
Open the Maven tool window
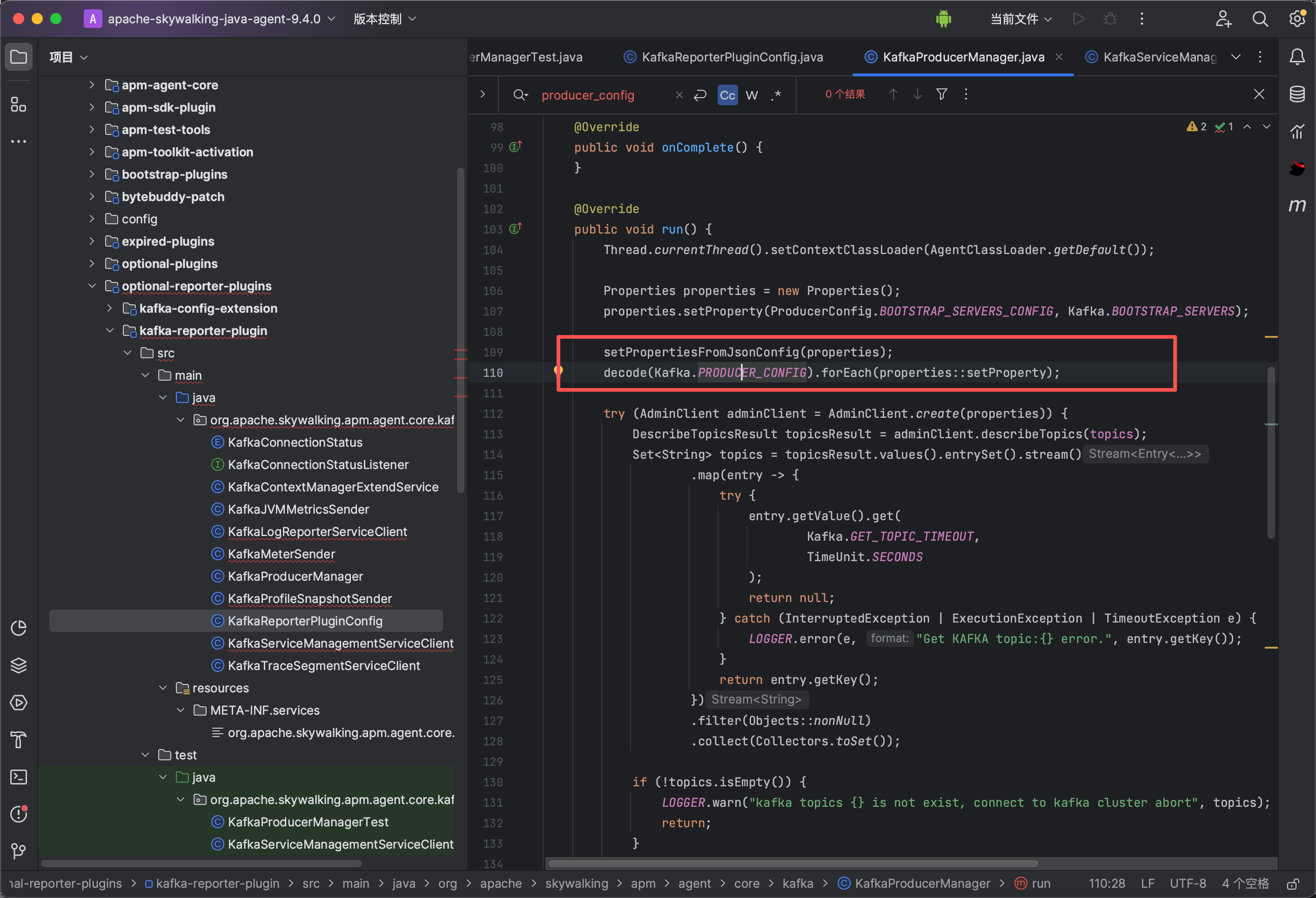[x=1297, y=205]
